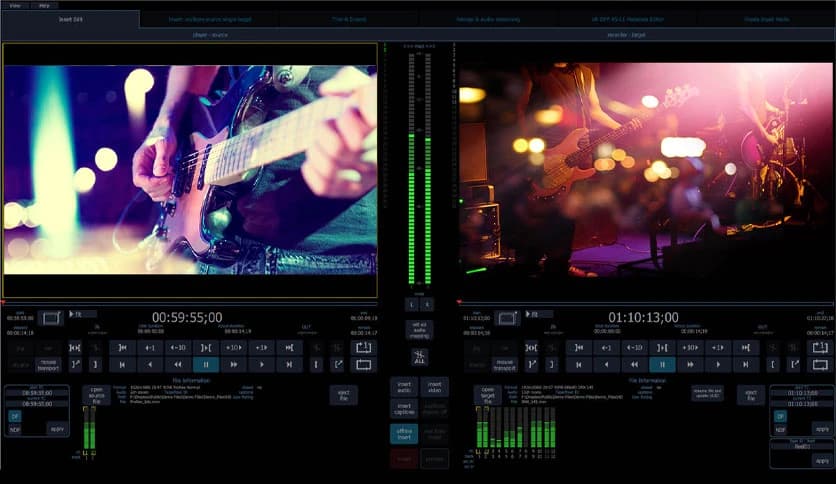
Task: Play recorder target in reverse
Action: tap(607, 365)
